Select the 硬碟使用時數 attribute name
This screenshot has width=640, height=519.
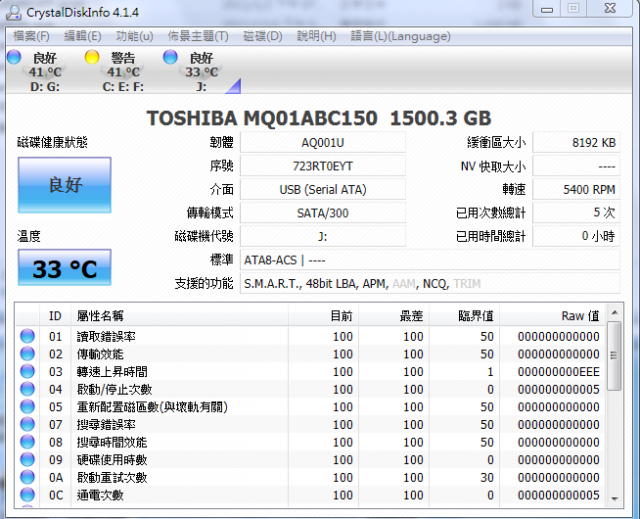(112, 459)
